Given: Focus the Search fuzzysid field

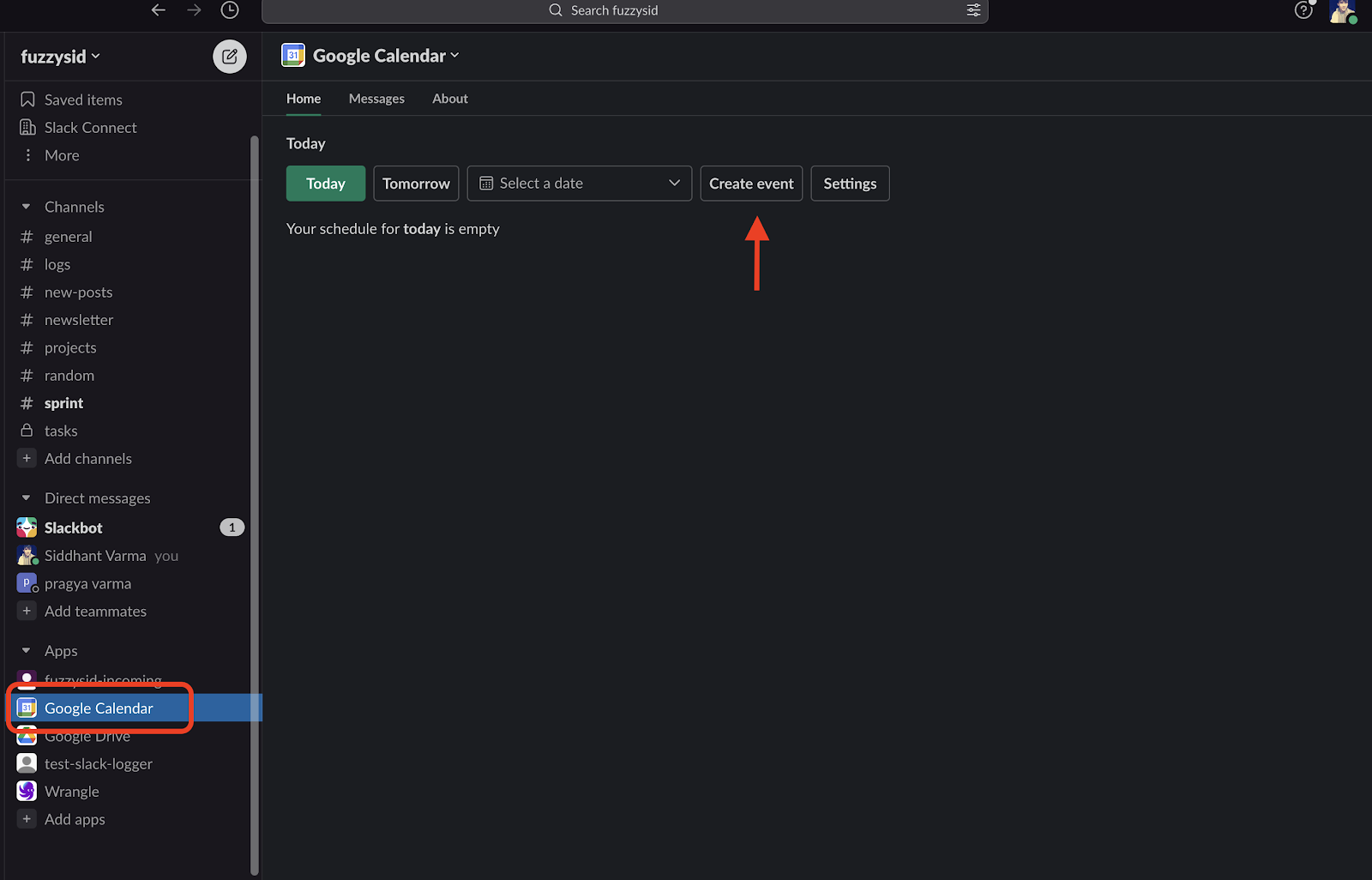Looking at the screenshot, I should (x=625, y=10).
